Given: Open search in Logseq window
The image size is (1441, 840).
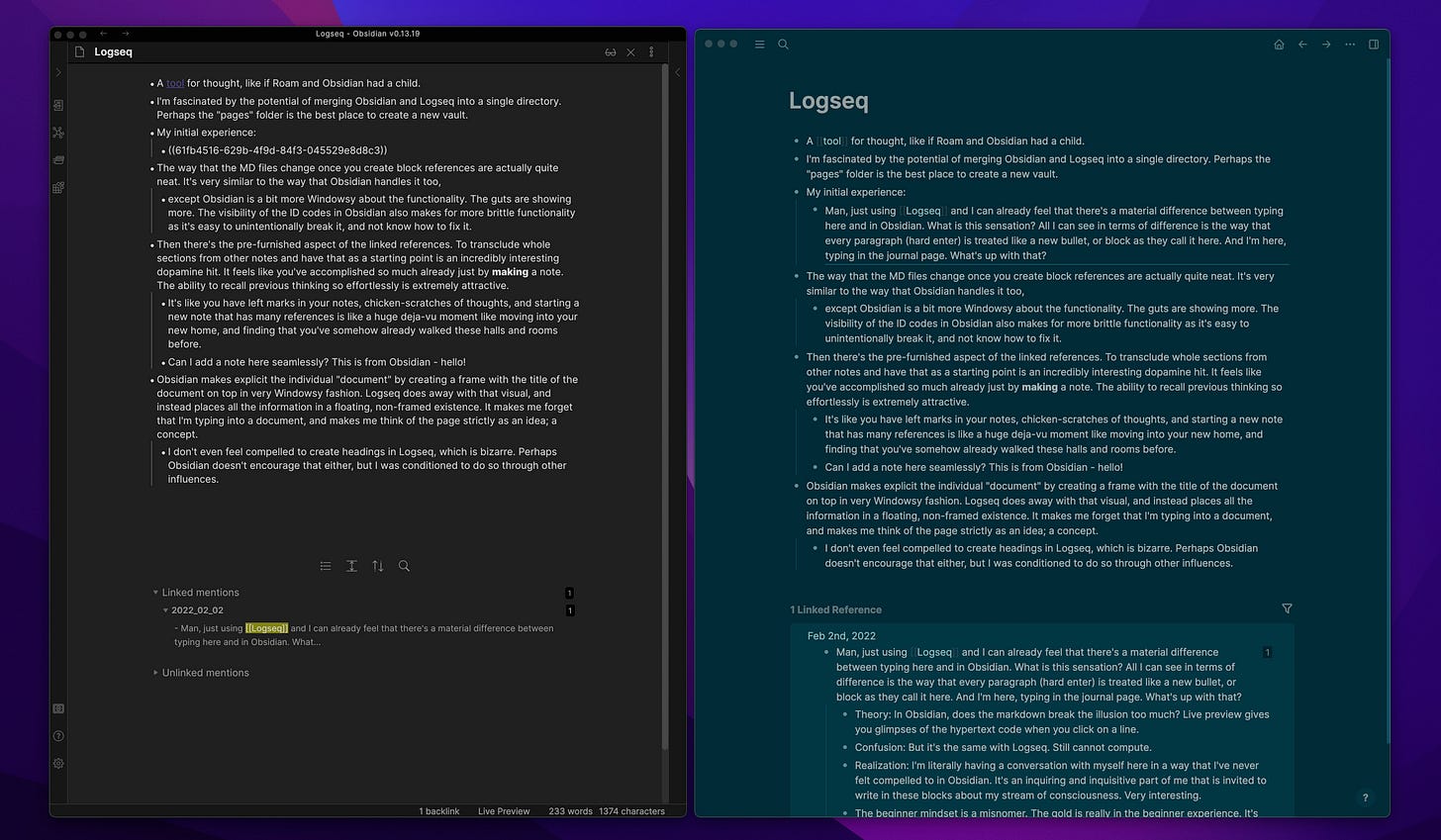Looking at the screenshot, I should point(783,45).
